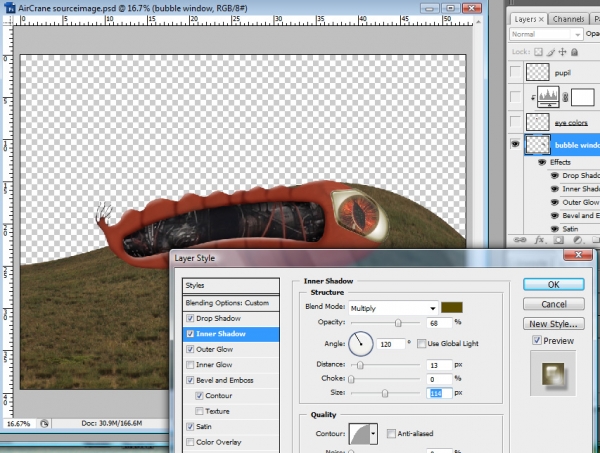Viewport: 600px width, 453px height.
Task: Click the New Style... button
Action: (x=553, y=324)
